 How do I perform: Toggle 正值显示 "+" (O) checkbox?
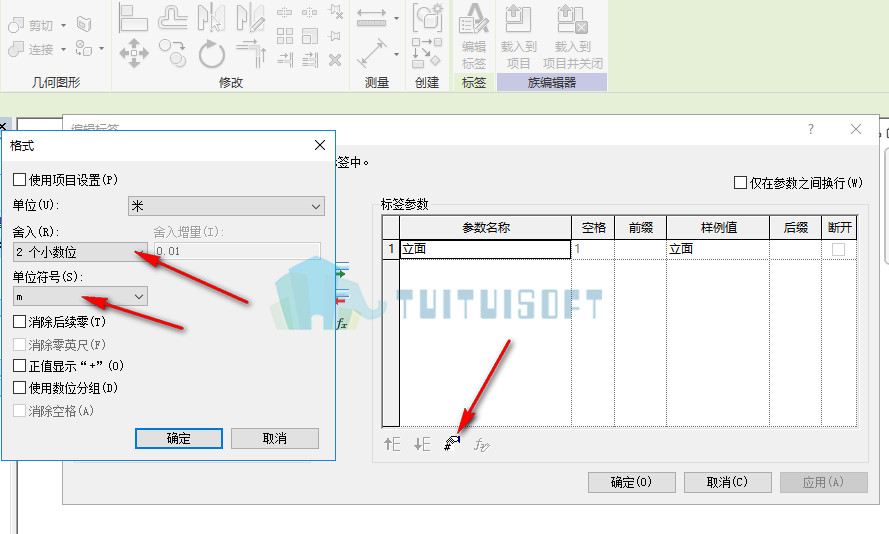click(x=19, y=366)
